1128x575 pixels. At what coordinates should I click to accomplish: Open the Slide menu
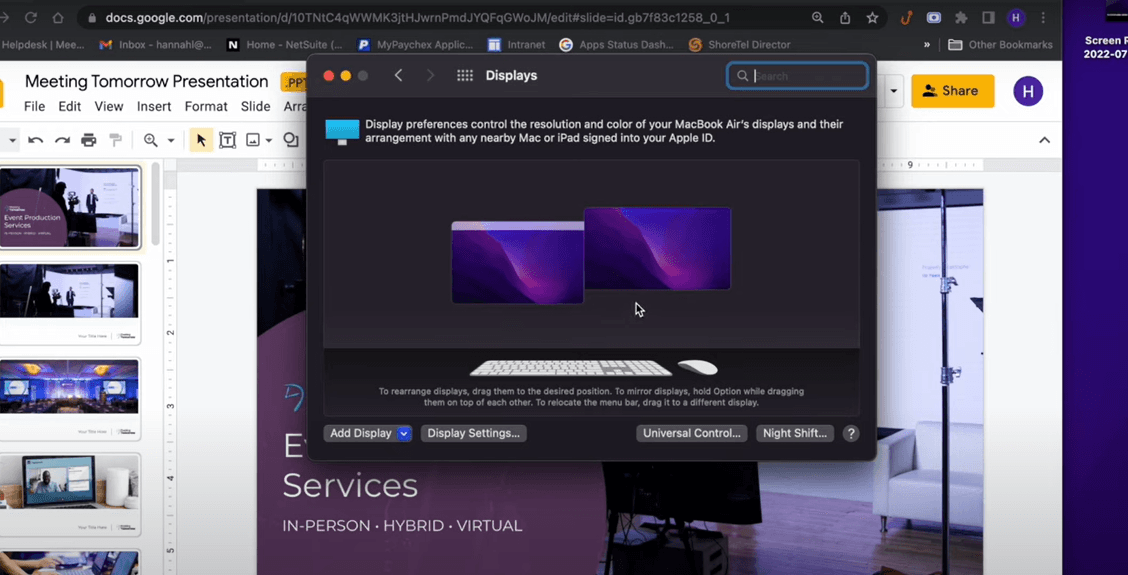(255, 107)
